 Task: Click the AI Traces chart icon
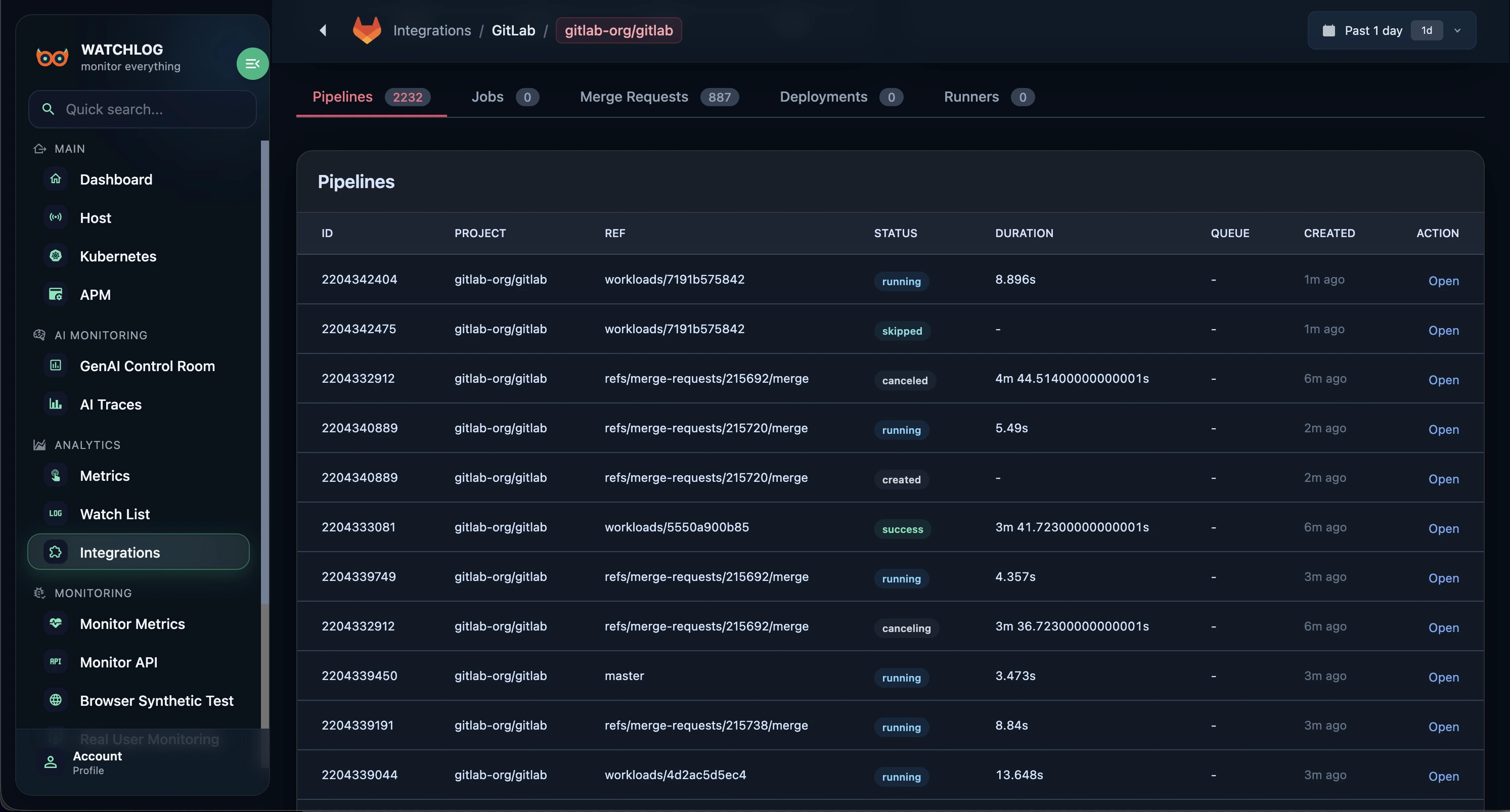pyautogui.click(x=55, y=404)
